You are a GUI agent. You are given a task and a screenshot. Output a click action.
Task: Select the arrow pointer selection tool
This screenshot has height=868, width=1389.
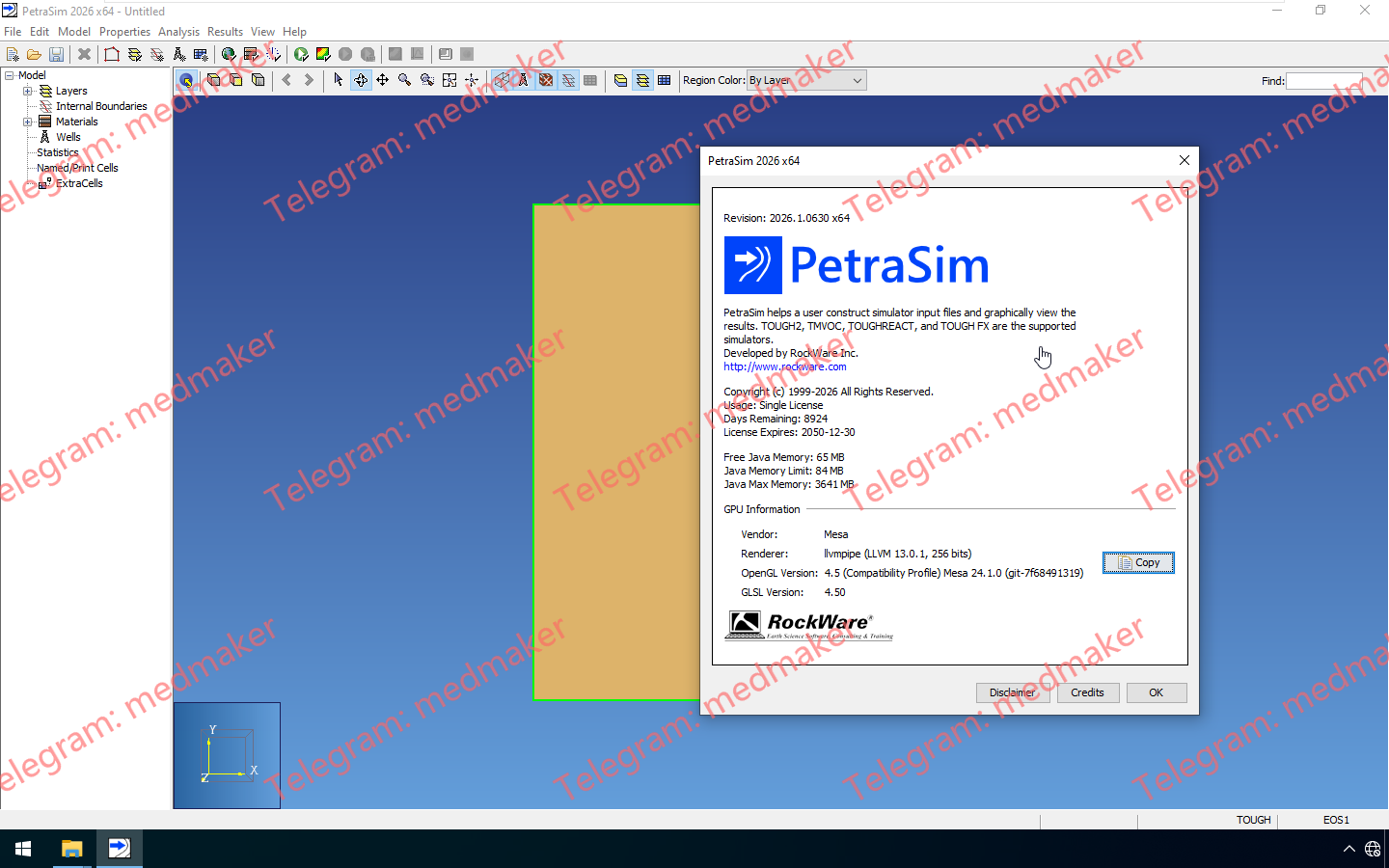[x=338, y=80]
